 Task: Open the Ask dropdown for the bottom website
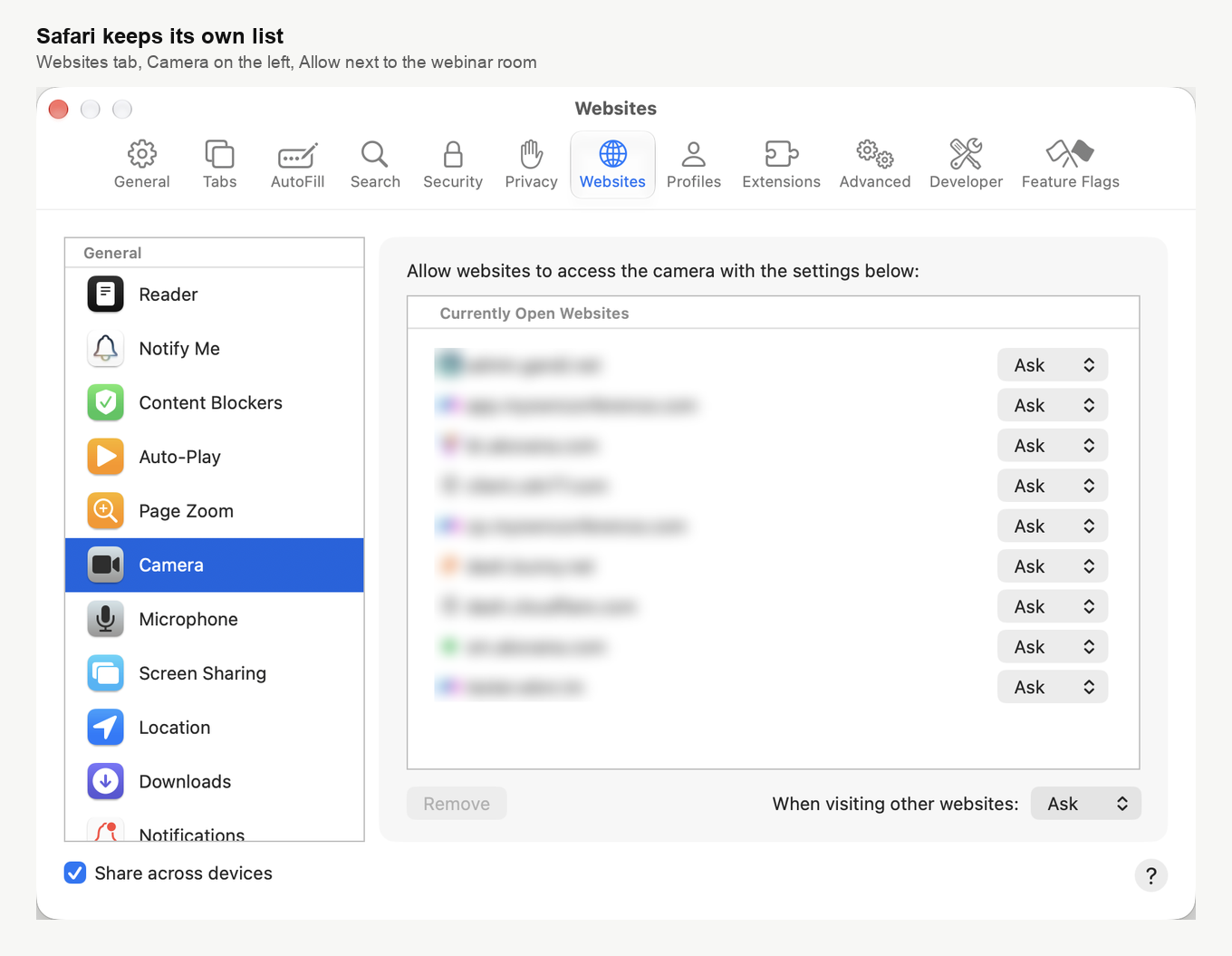pos(1053,687)
